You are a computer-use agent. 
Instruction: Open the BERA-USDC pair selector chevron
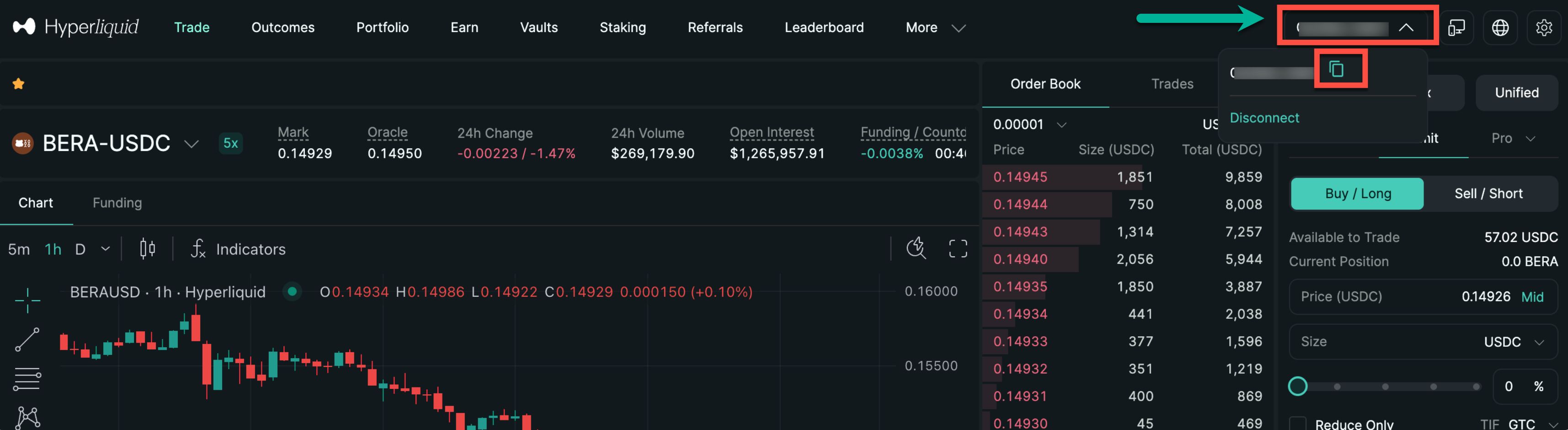click(191, 144)
